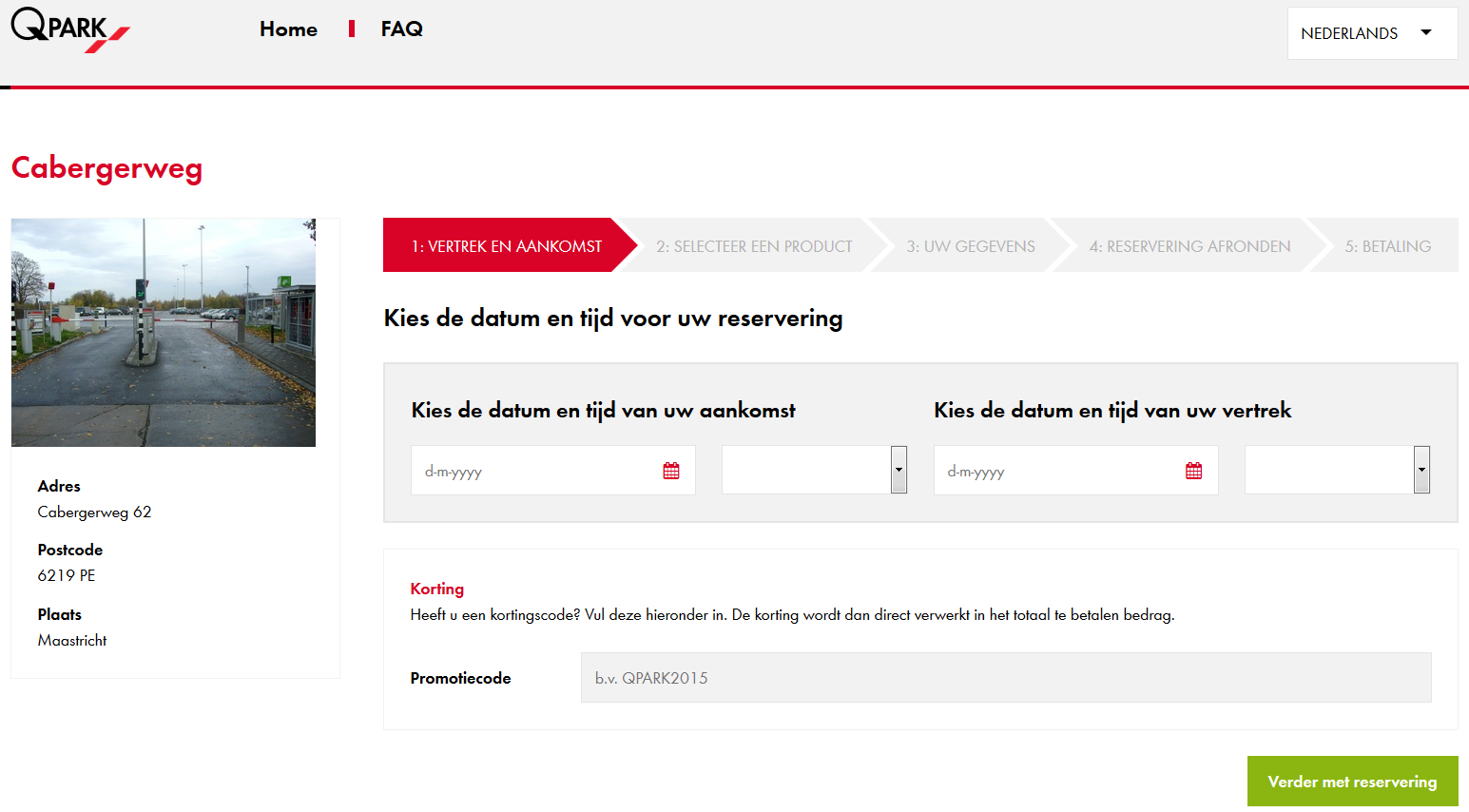Click Verder met reservering button
1469x812 pixels.
pos(1352,782)
